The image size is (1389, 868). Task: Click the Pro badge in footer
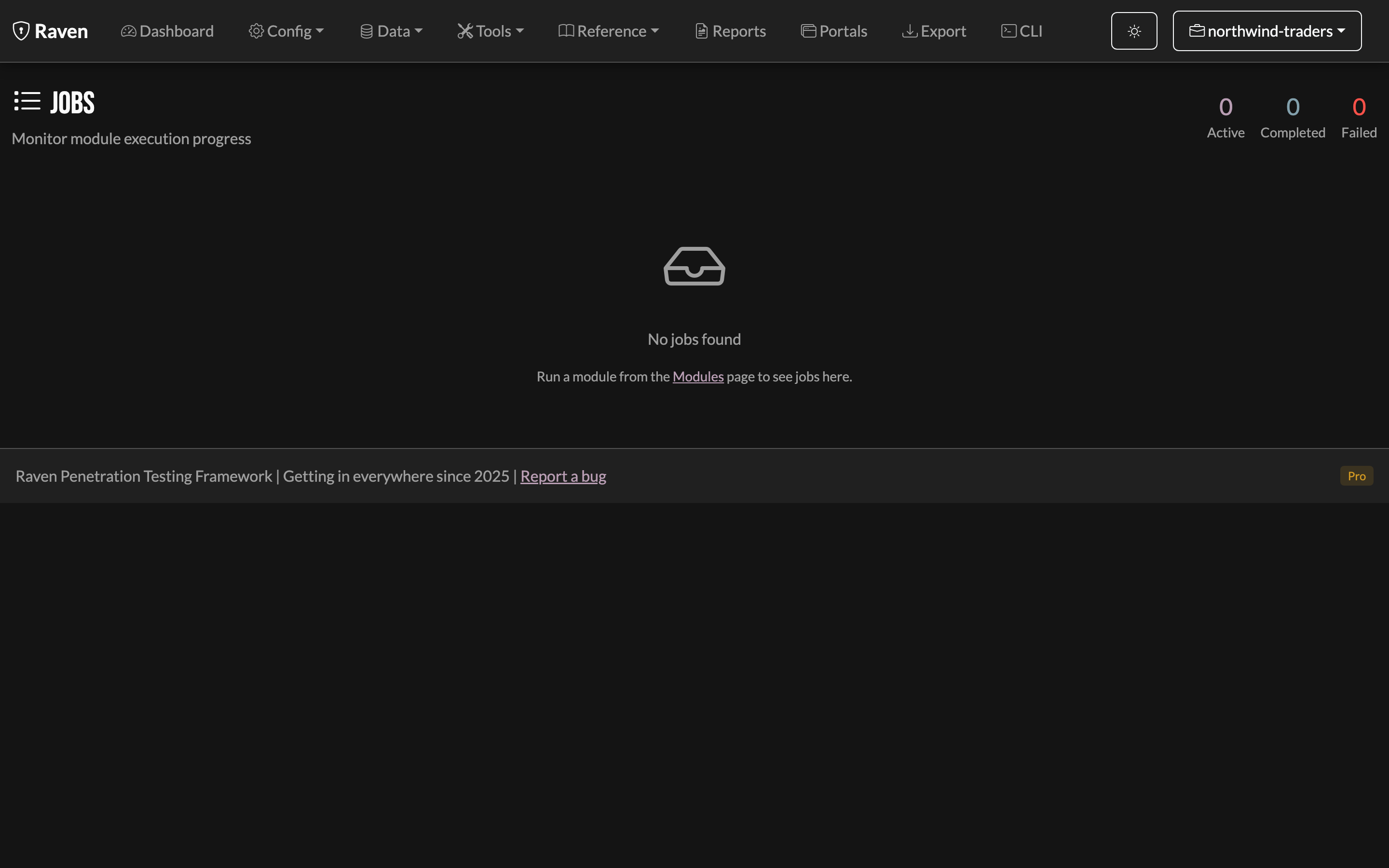click(1356, 476)
